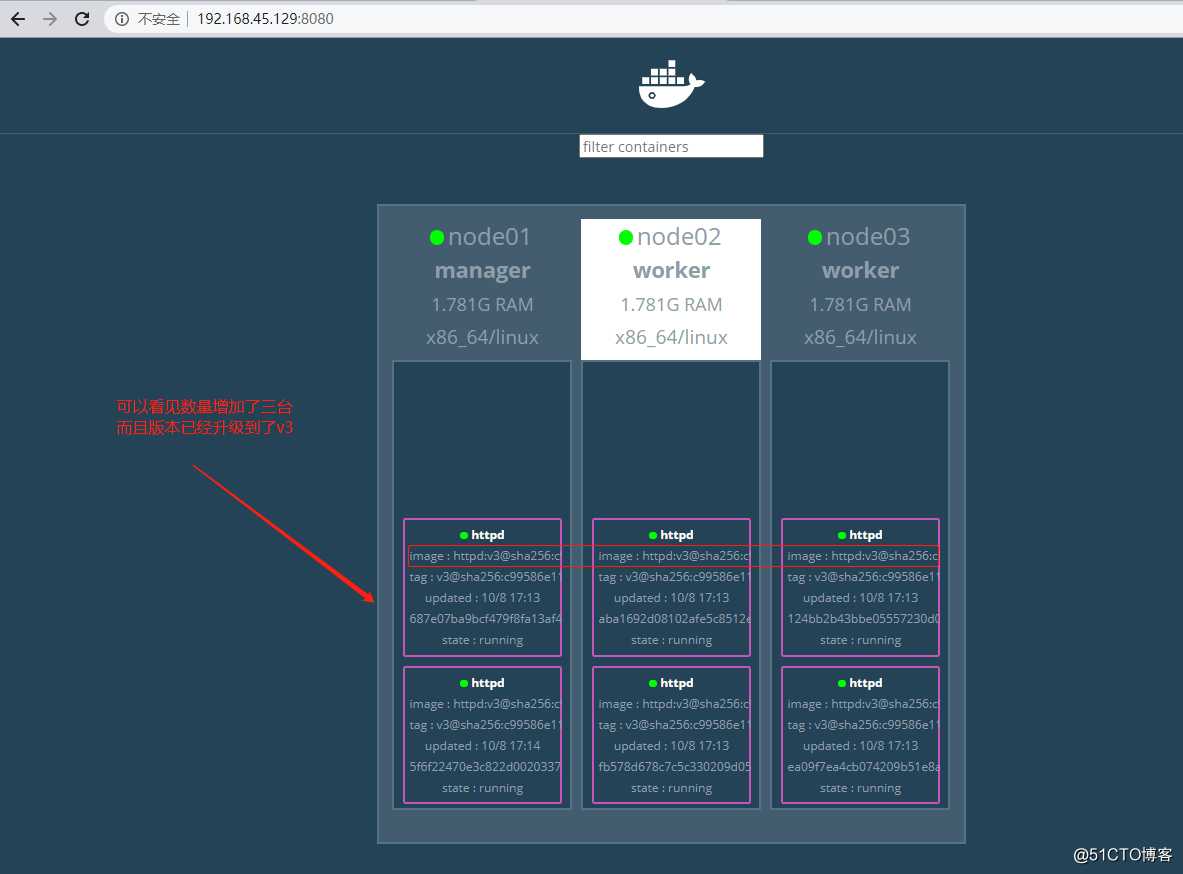This screenshot has height=874, width=1183.
Task: Click the info icon before 不安全 in address bar
Action: tap(121, 18)
